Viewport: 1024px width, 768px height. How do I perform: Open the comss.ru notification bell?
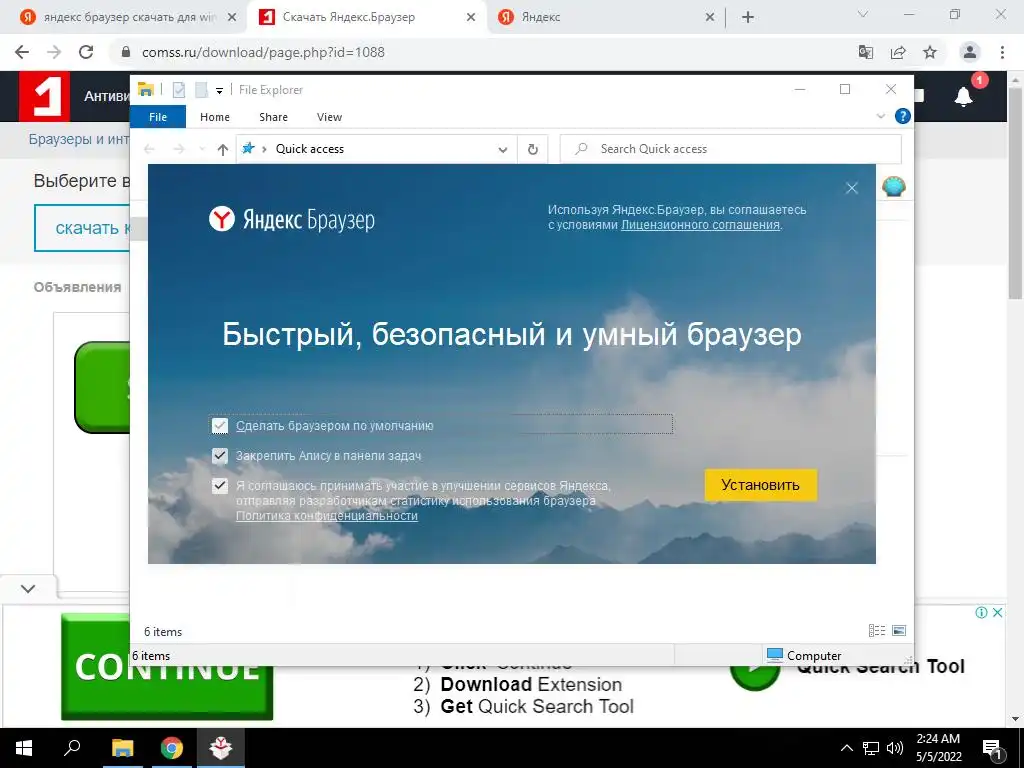tap(964, 97)
